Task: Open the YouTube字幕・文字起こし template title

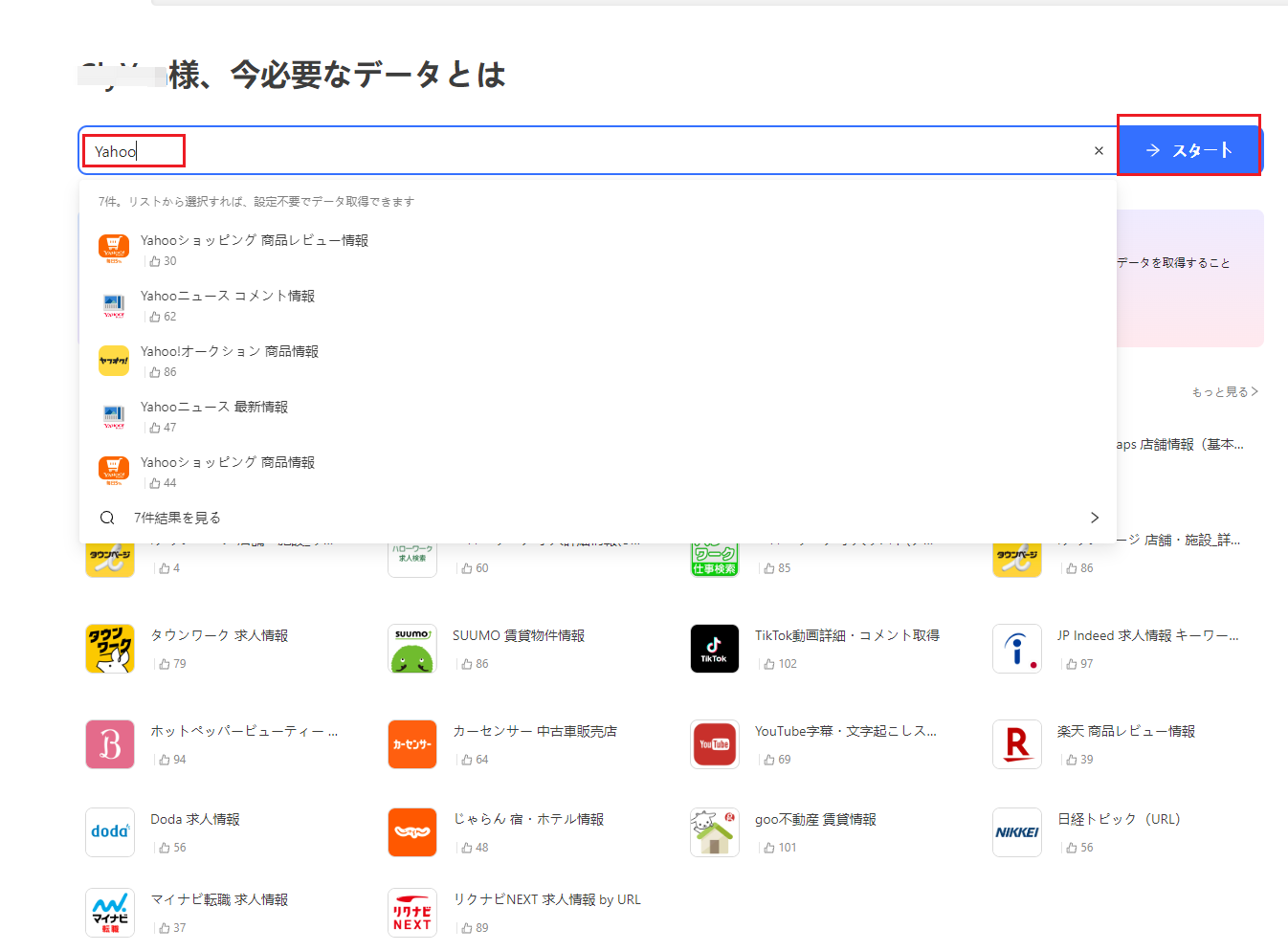Action: point(846,731)
